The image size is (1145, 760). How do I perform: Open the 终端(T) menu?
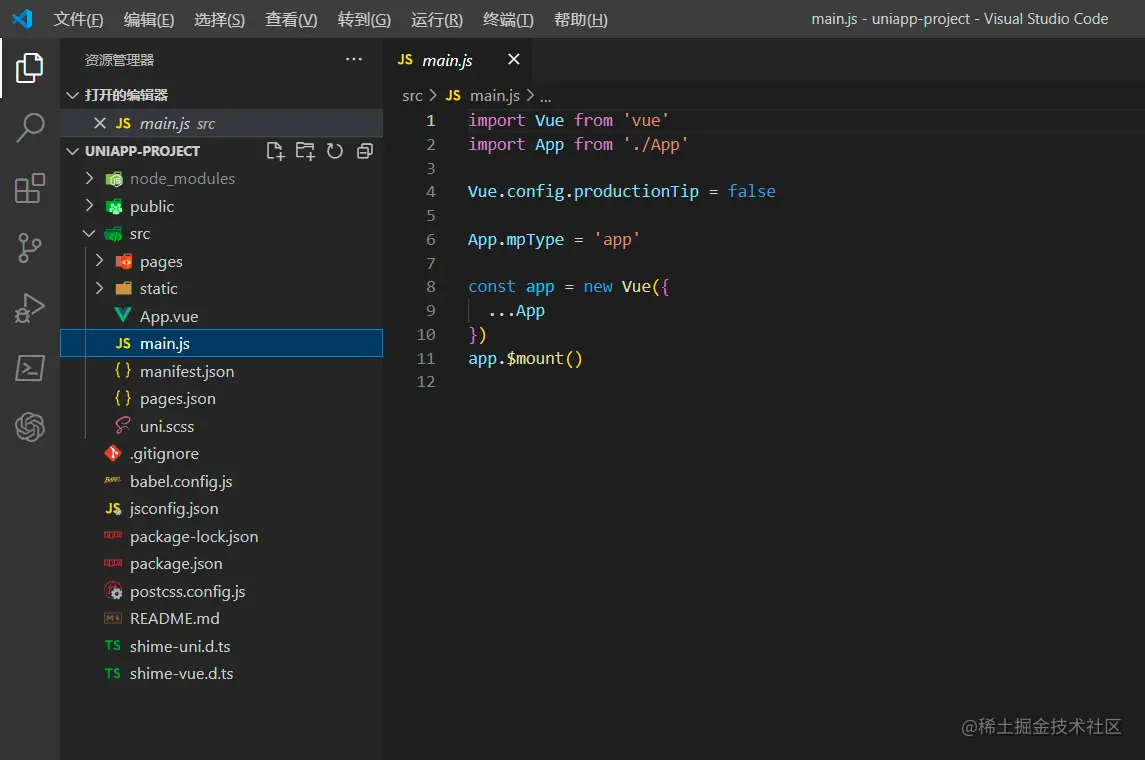pyautogui.click(x=508, y=20)
